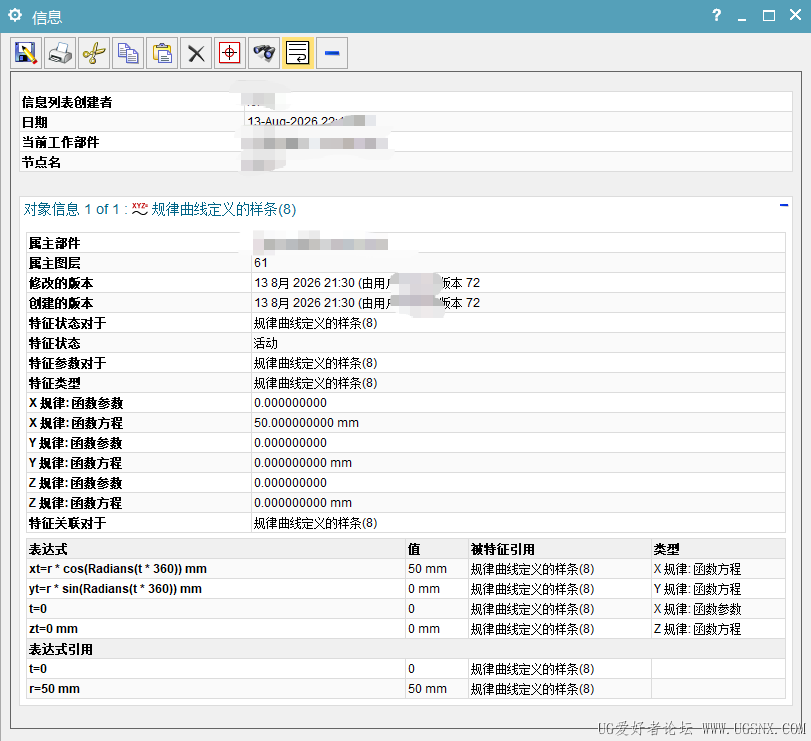Screen dimensions: 811x741
Task: Copy selected text with Copy icon
Action: [x=128, y=53]
